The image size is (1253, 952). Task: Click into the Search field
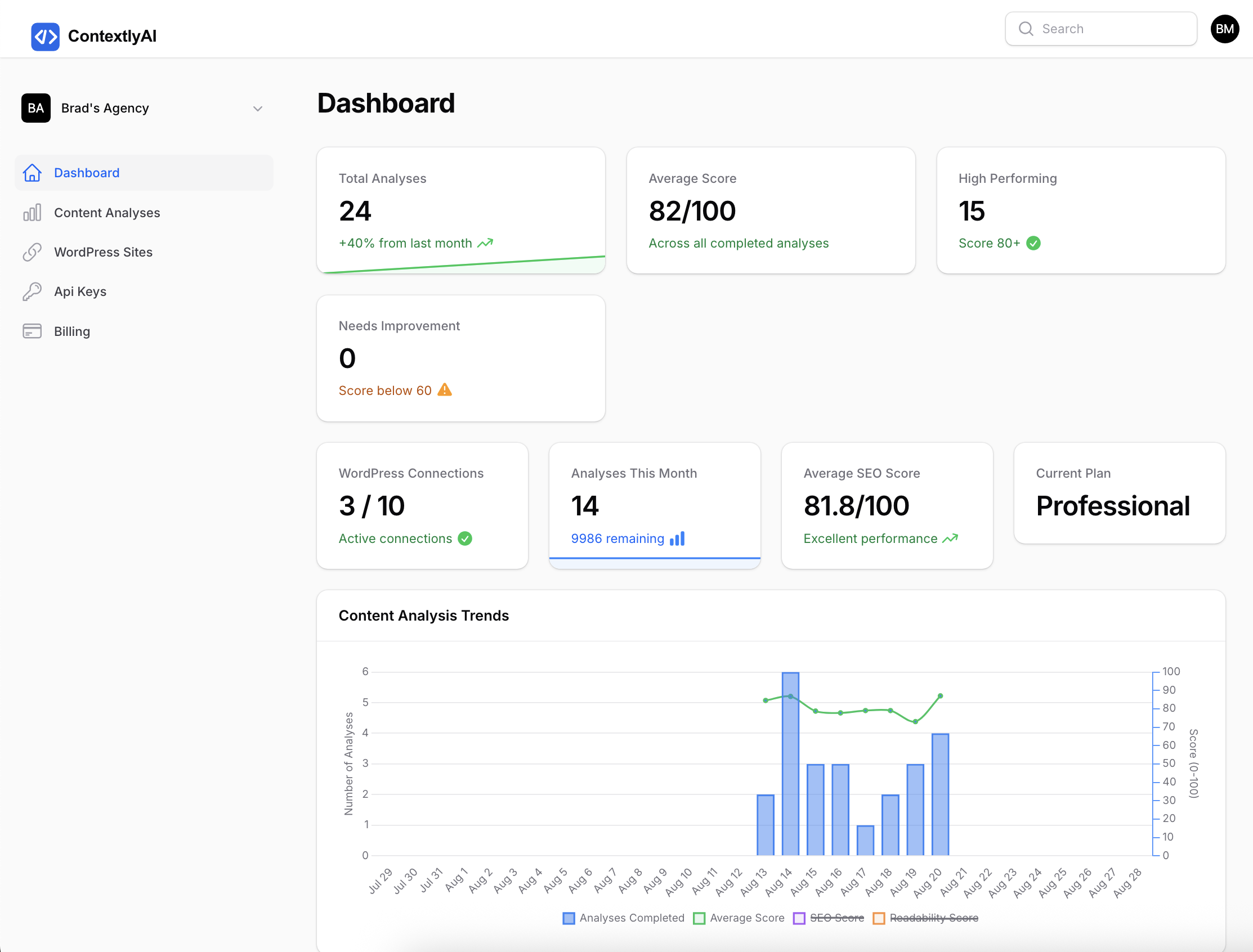pyautogui.click(x=1111, y=29)
